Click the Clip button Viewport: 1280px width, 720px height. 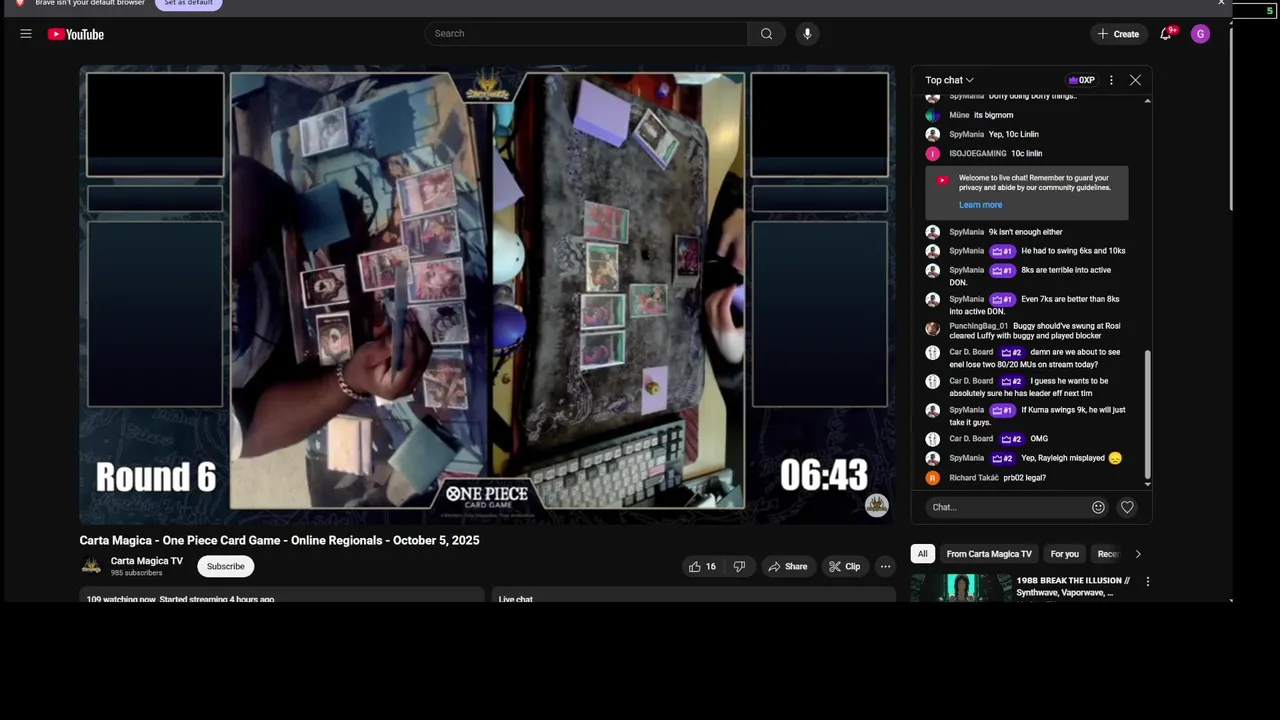pos(844,566)
